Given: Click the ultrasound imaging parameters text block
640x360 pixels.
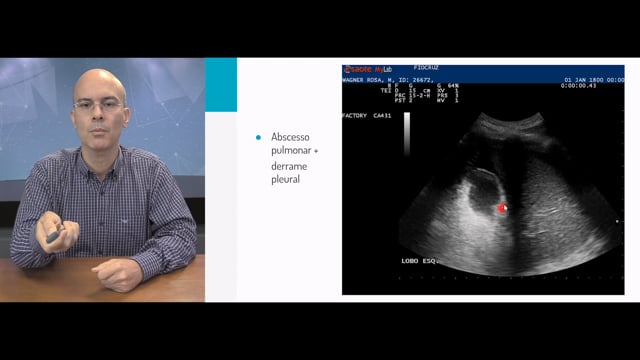Looking at the screenshot, I should pos(420,93).
